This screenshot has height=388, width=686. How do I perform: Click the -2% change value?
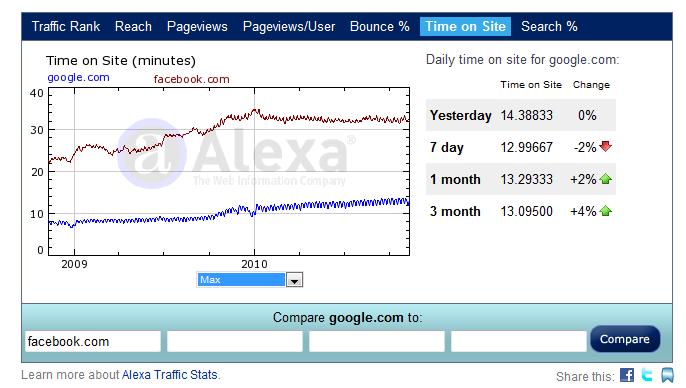point(585,147)
